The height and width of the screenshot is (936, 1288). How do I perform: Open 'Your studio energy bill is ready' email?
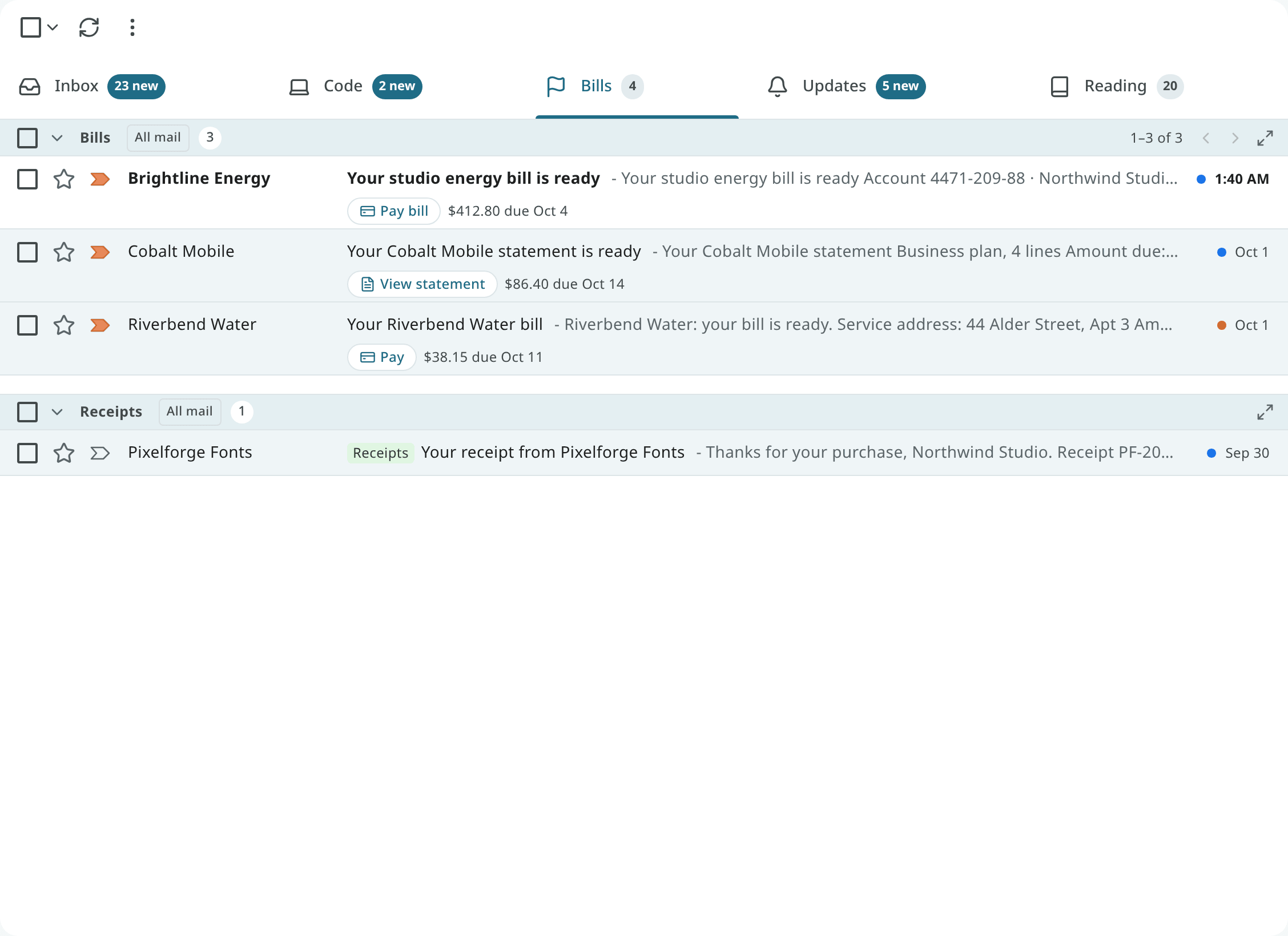[473, 179]
